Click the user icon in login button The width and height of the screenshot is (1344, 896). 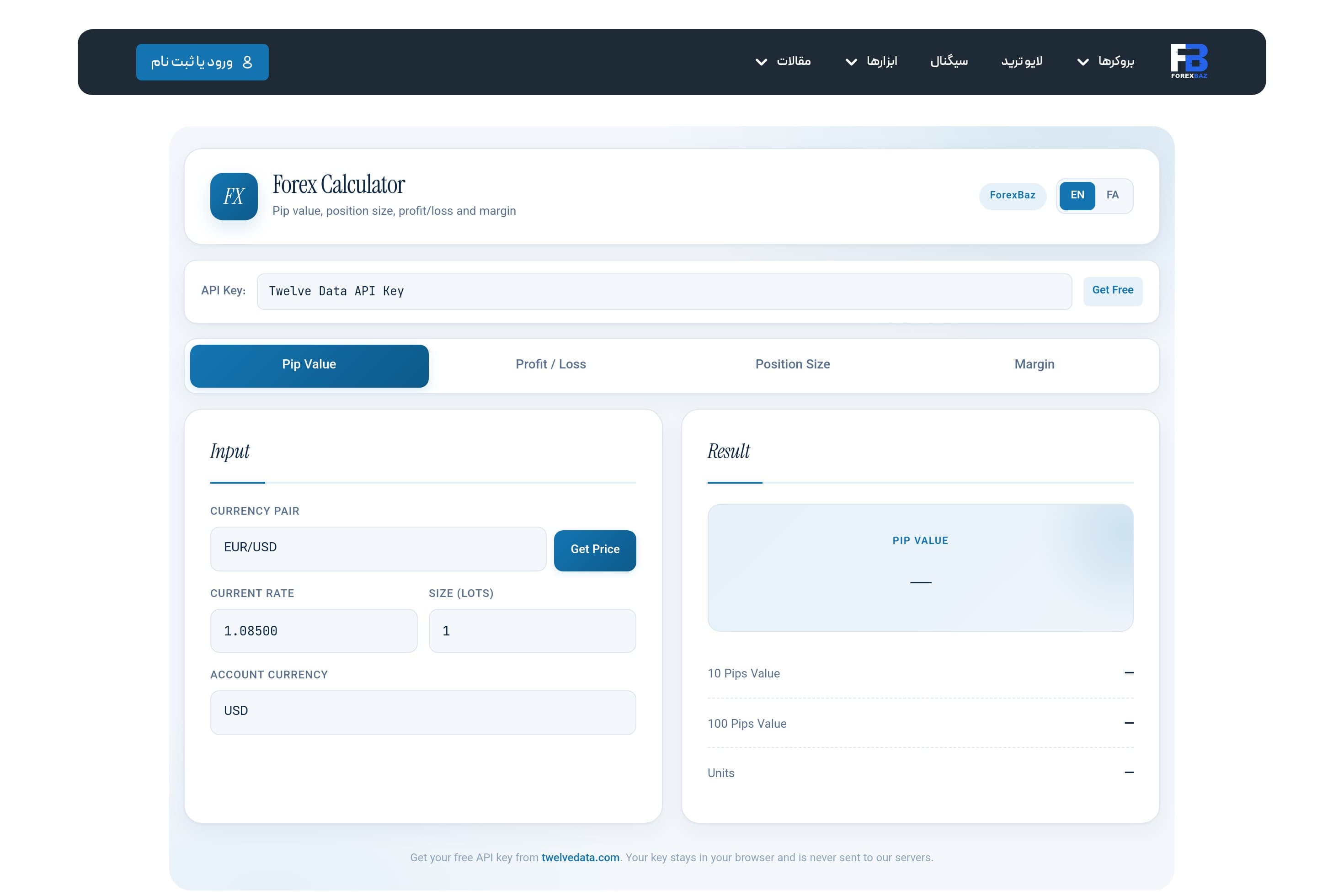pyautogui.click(x=247, y=62)
